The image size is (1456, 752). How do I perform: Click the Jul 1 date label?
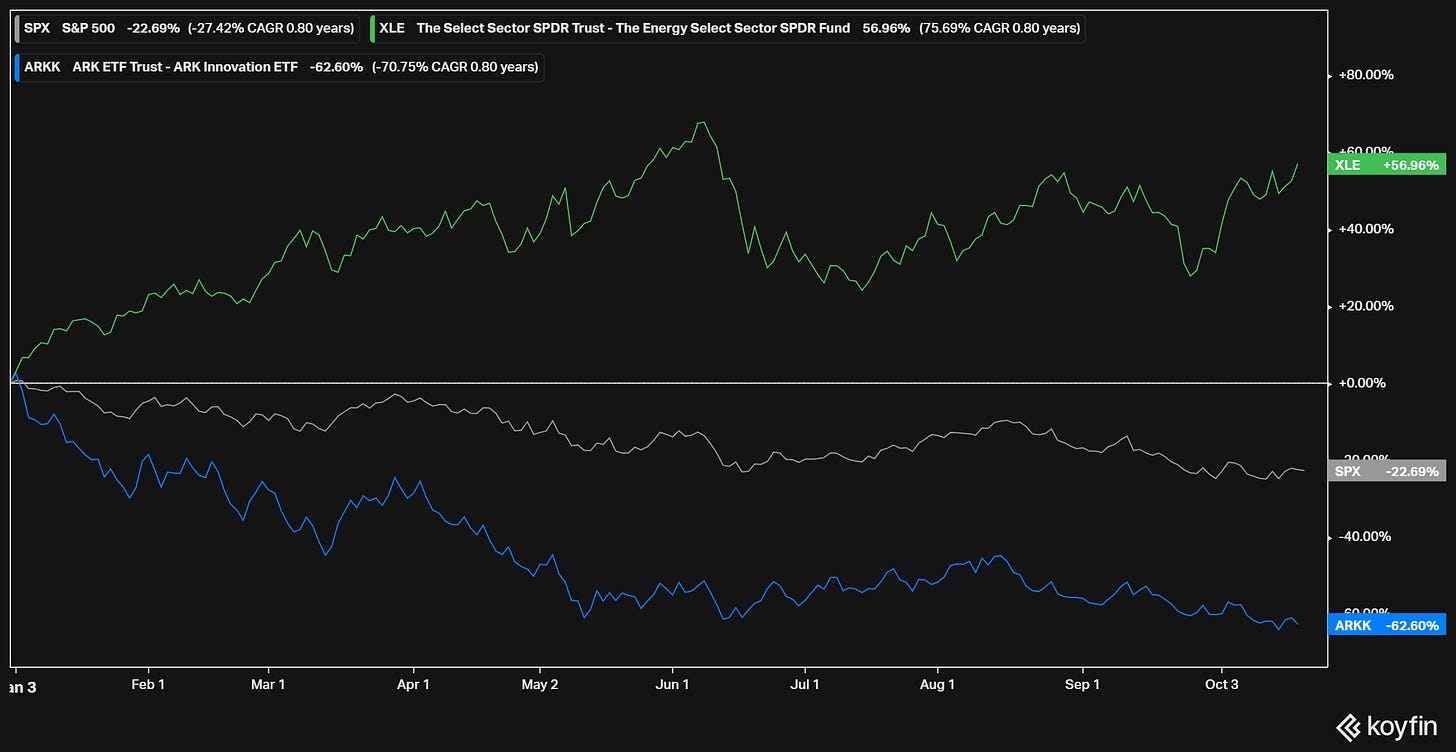click(x=804, y=685)
